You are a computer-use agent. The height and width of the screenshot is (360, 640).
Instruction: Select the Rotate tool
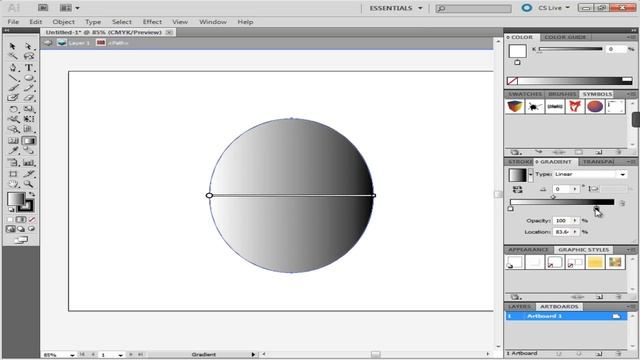pos(13,109)
